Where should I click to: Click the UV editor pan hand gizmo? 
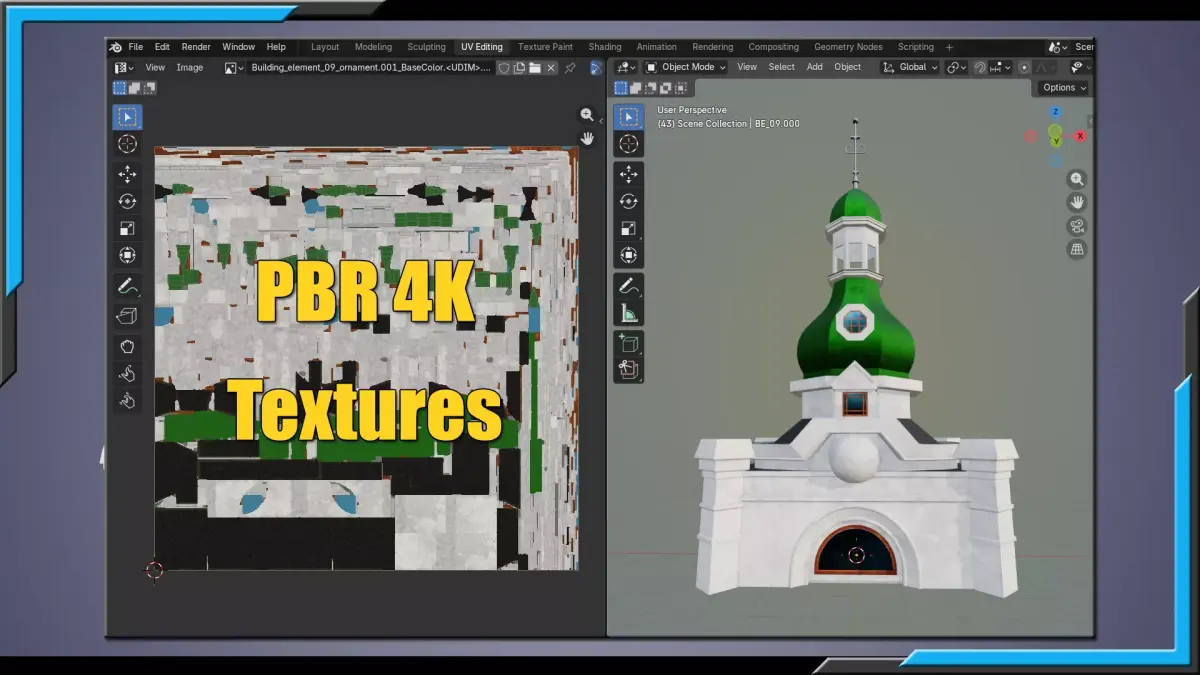click(x=587, y=138)
